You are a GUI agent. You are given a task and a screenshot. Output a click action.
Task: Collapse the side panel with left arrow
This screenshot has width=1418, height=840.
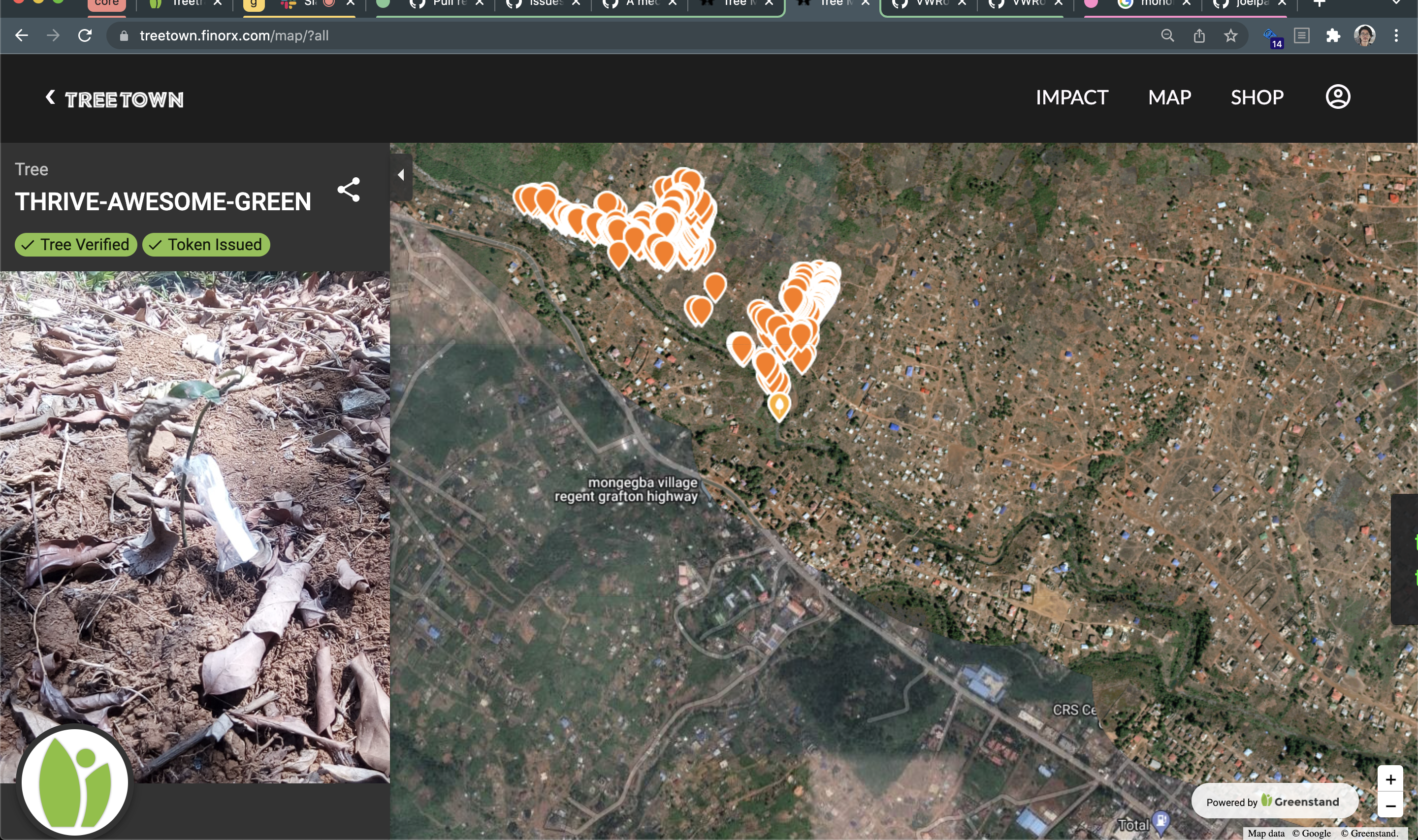[401, 175]
